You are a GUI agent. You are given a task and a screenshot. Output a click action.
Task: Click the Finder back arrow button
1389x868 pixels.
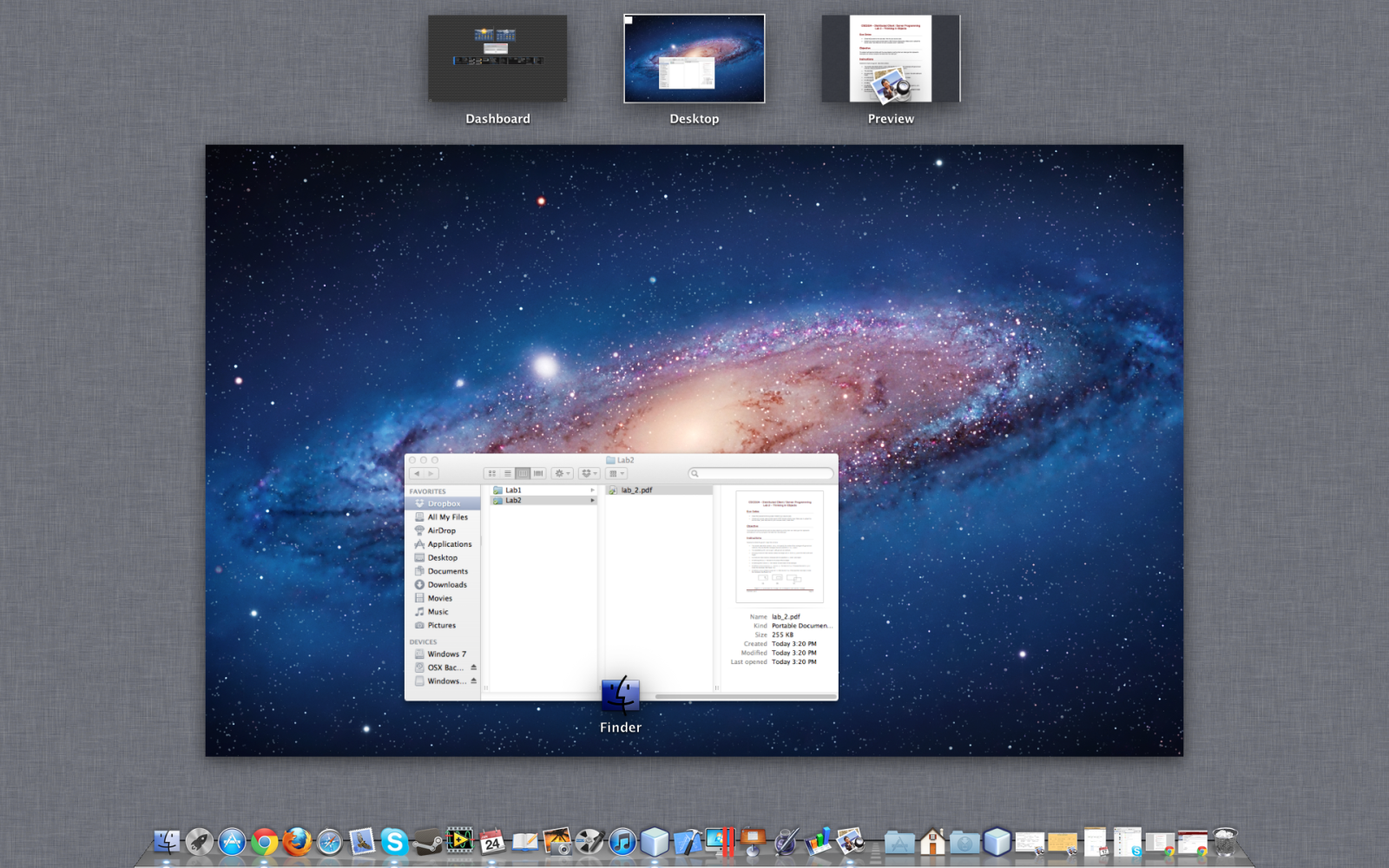417,473
